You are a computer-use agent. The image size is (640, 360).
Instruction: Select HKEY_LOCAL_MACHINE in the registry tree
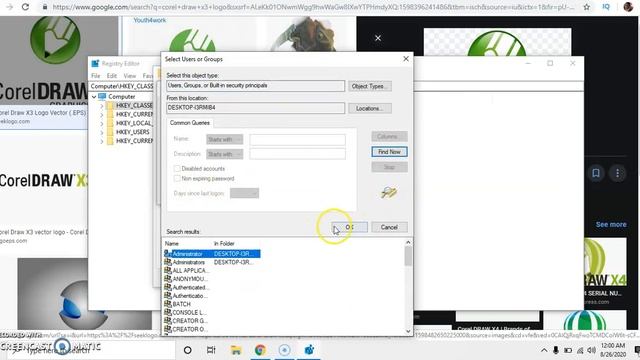(x=134, y=123)
